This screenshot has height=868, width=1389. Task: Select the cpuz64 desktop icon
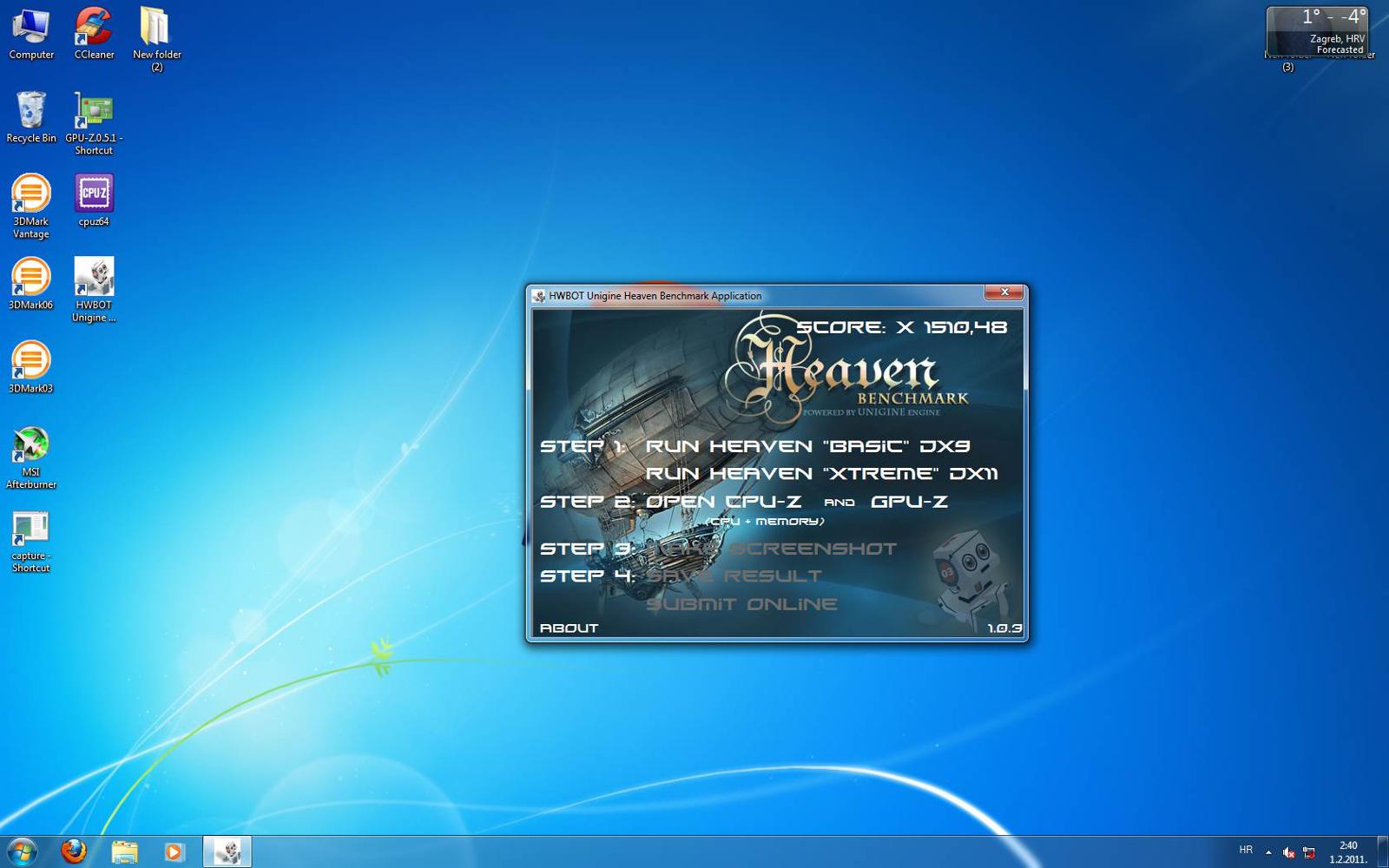(94, 201)
